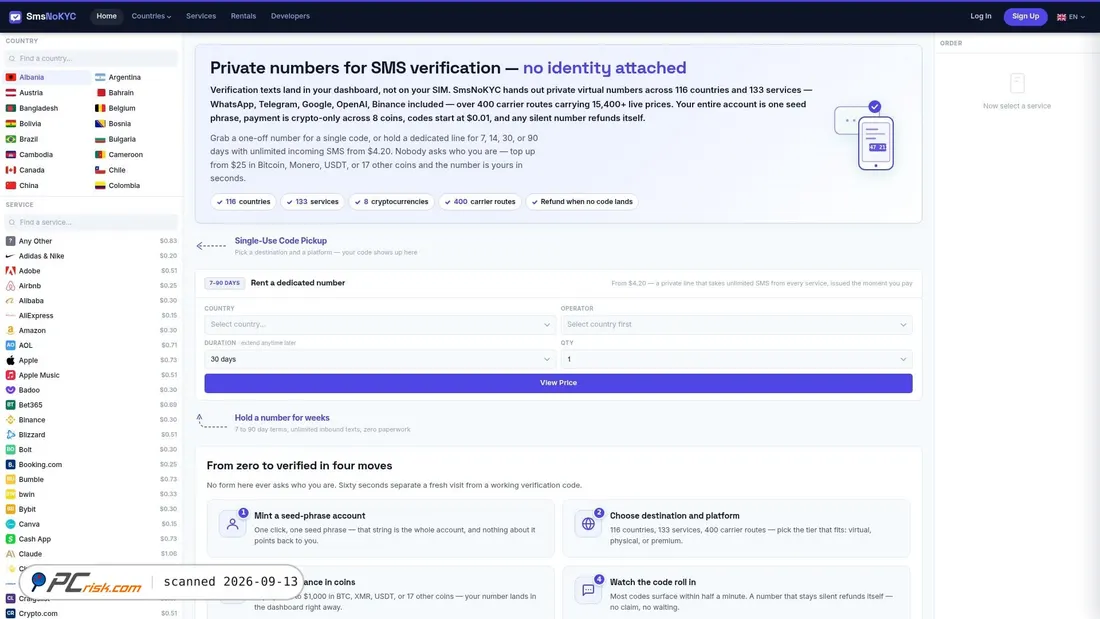
Task: Select the Bolt service row
Action: [x=91, y=450]
